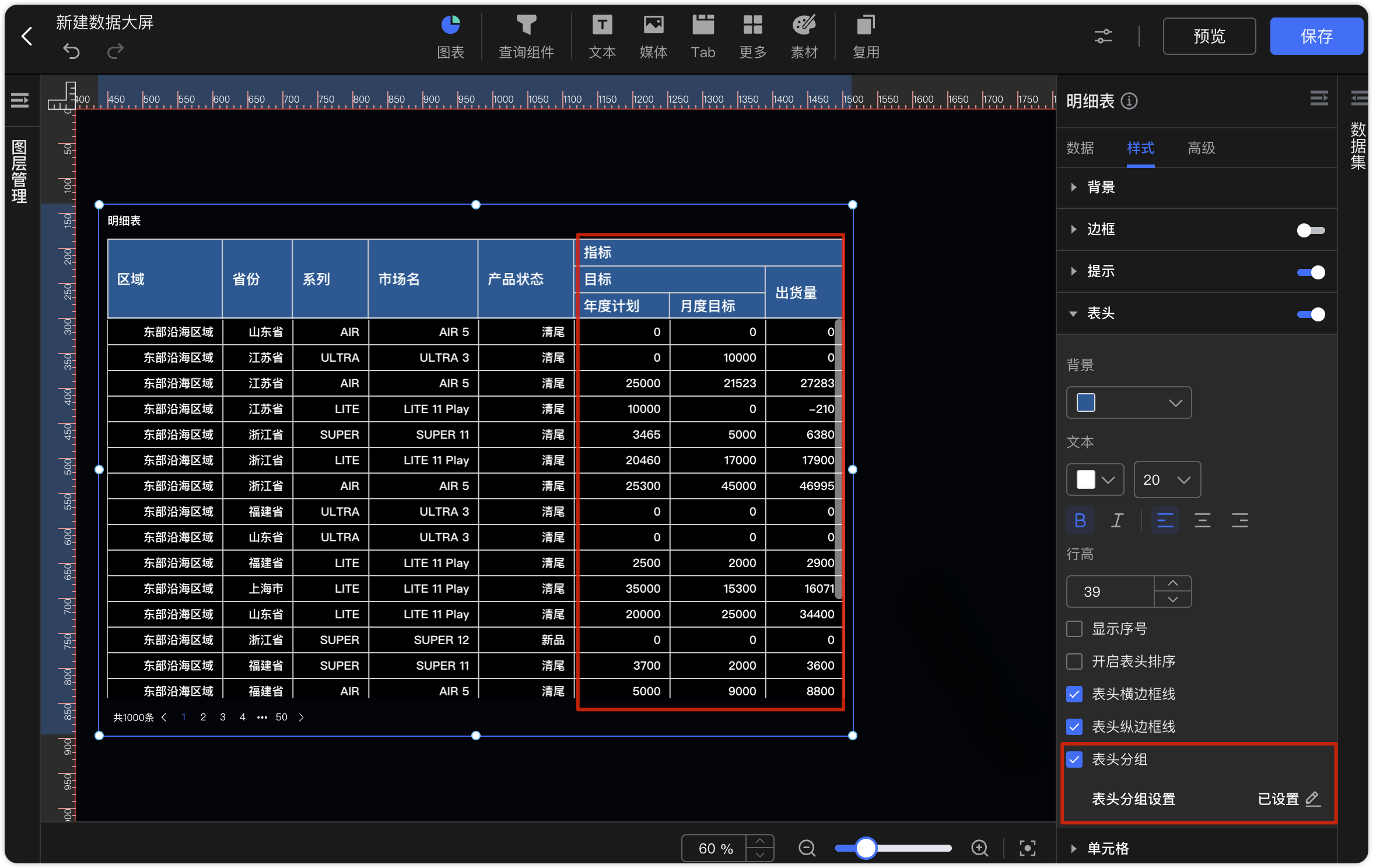Increase the zoom percentage stepper
Image resolution: width=1373 pixels, height=868 pixels.
tap(759, 841)
